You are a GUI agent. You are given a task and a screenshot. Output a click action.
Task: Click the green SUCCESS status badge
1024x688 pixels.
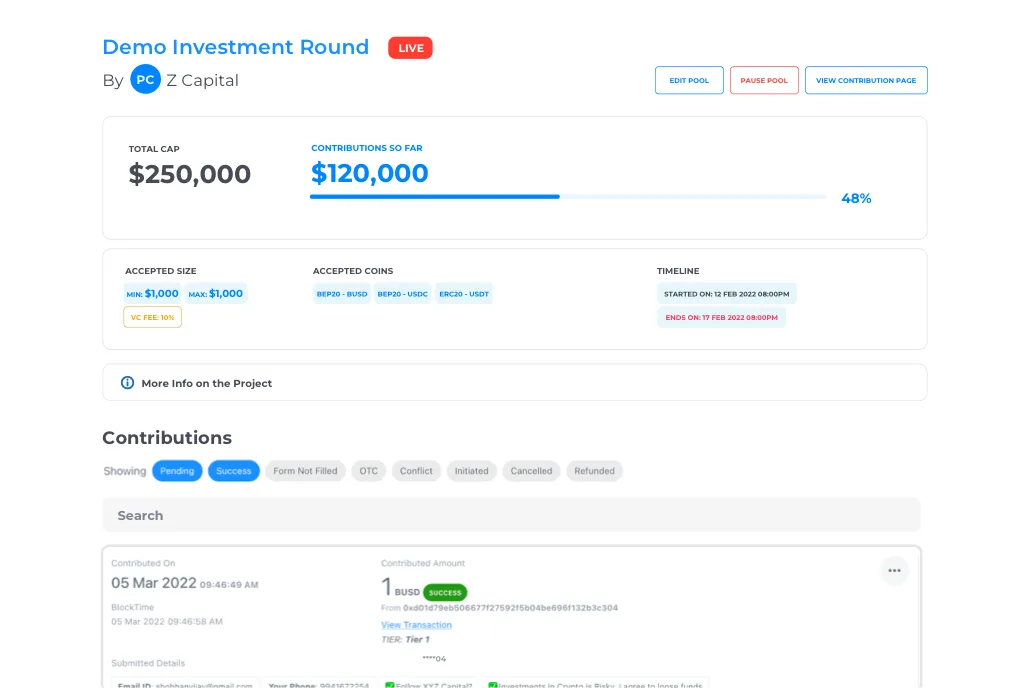(x=445, y=592)
